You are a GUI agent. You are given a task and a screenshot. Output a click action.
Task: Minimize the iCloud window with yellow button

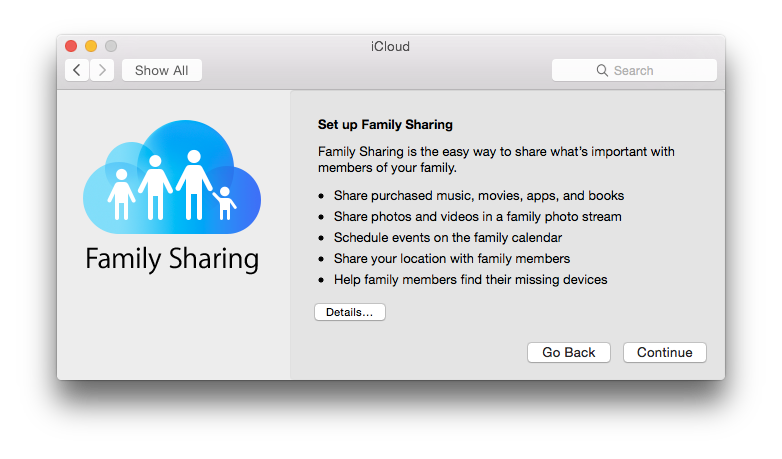pos(91,46)
